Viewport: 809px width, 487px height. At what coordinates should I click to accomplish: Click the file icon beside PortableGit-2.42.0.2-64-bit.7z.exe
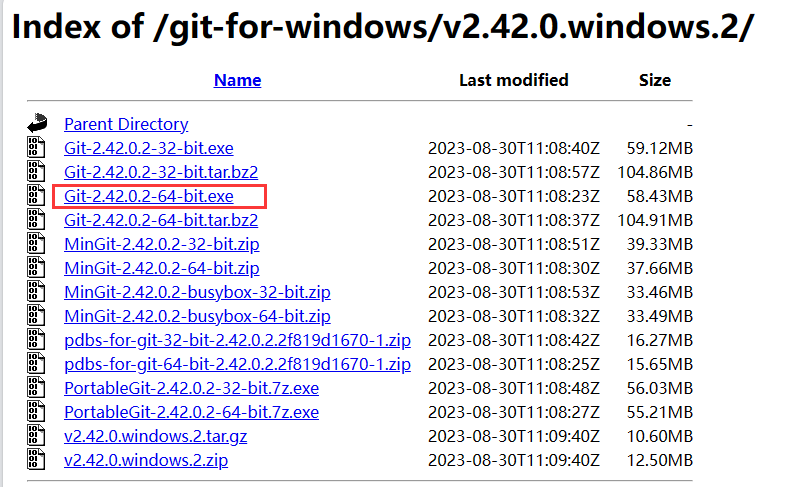tap(36, 412)
